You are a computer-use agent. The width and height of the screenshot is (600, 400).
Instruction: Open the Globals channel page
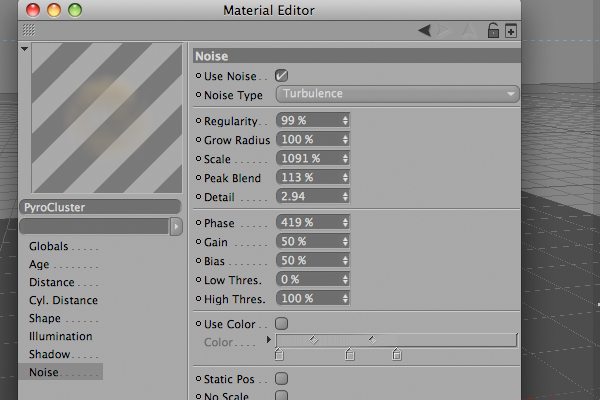49,246
